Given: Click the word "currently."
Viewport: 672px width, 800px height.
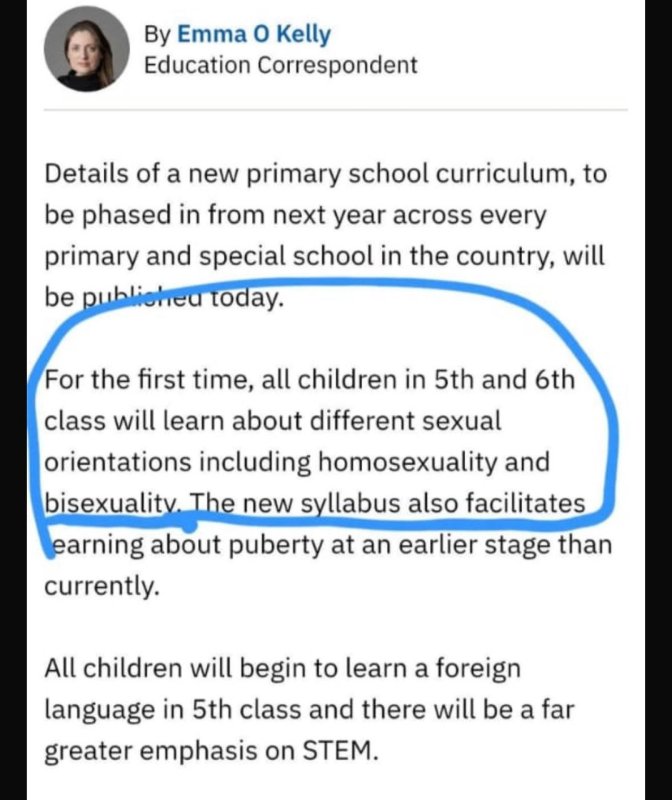Looking at the screenshot, I should pyautogui.click(x=101, y=587).
